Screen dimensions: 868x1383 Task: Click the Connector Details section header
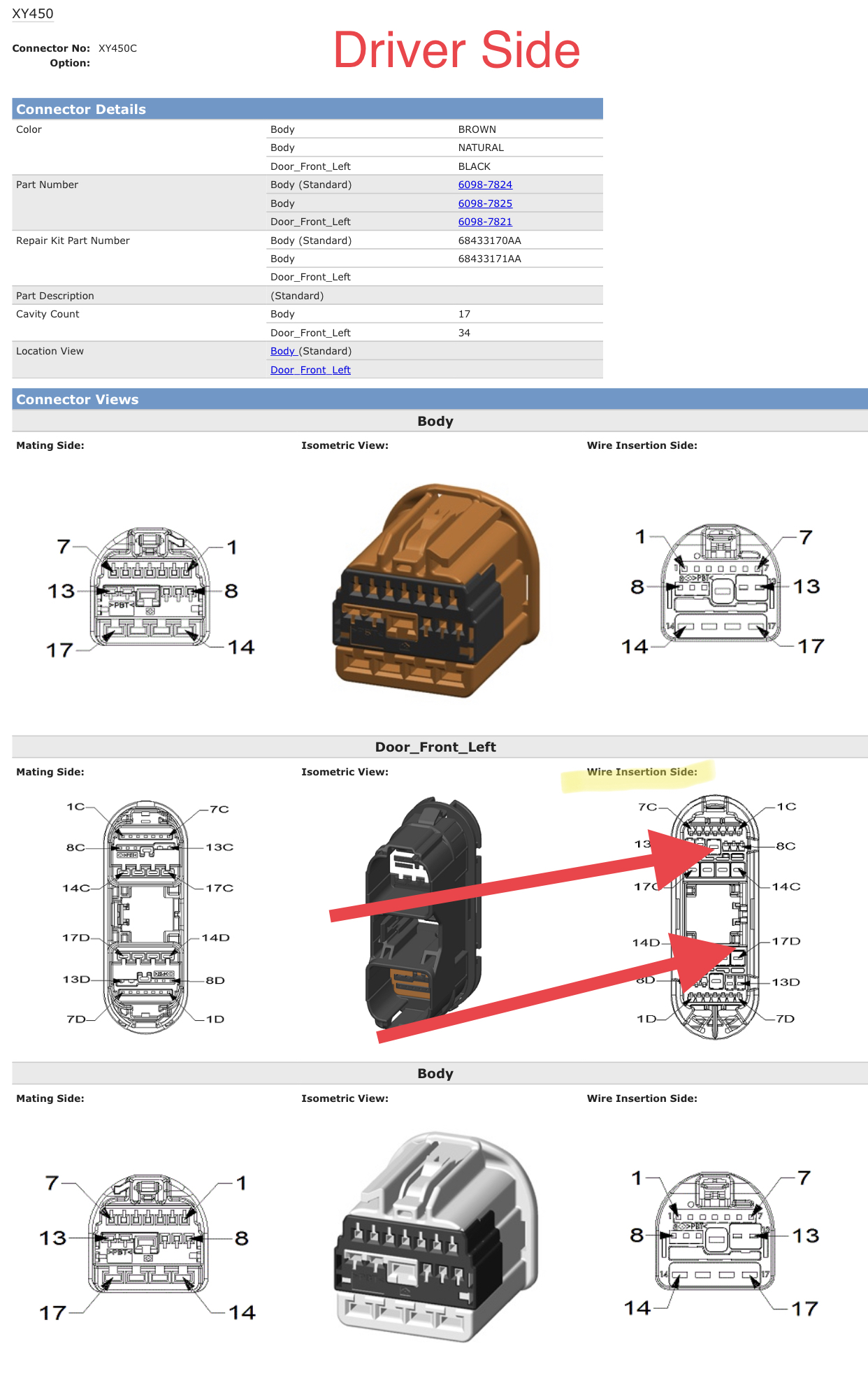pyautogui.click(x=81, y=109)
